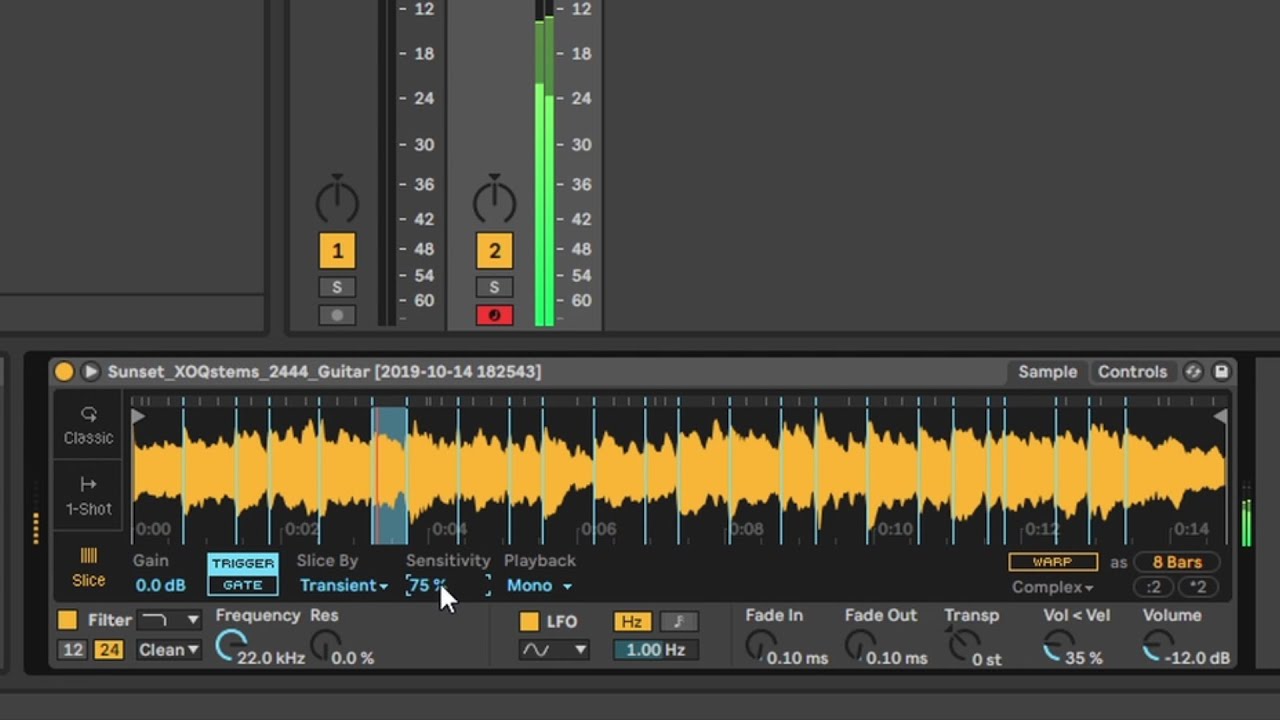Click the Volume knob showing -12.0 dB
This screenshot has width=1280, height=720.
click(1158, 647)
